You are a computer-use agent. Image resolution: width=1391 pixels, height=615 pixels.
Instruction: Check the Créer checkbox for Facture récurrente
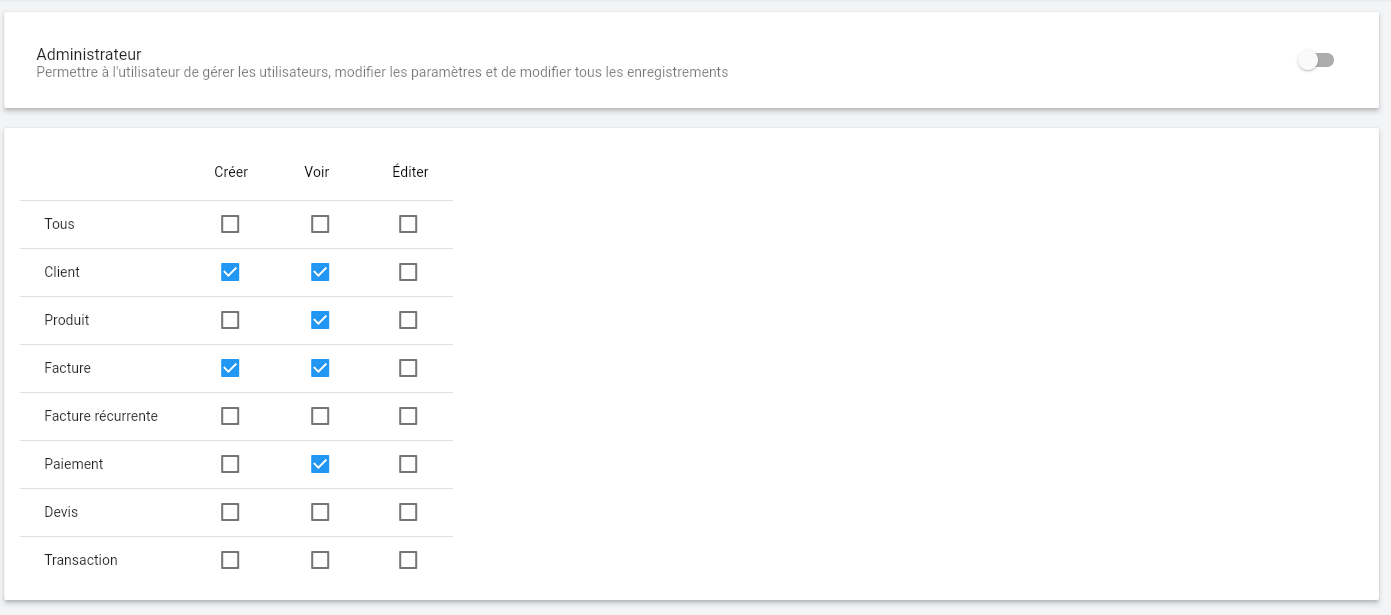(x=230, y=416)
